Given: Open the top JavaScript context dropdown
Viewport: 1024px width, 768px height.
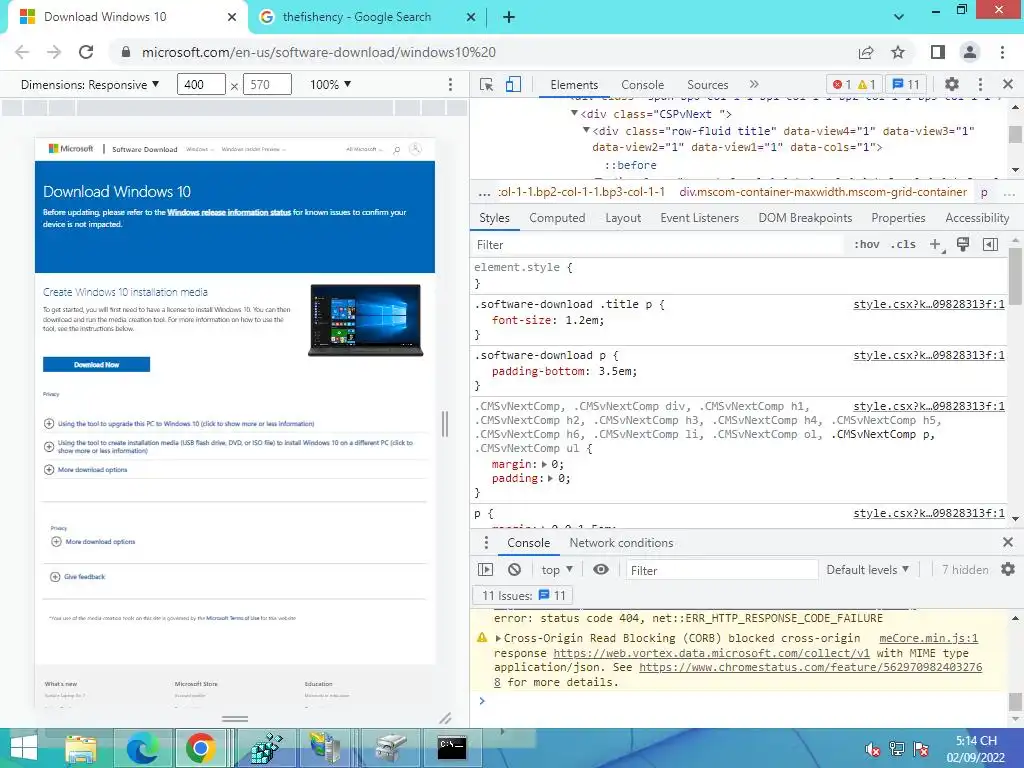Looking at the screenshot, I should [557, 569].
